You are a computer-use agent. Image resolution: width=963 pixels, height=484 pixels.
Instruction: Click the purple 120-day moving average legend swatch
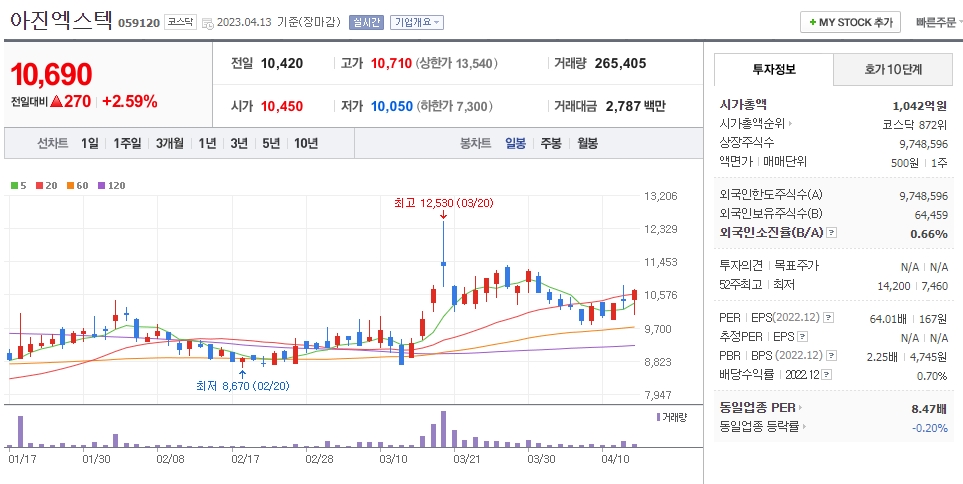point(101,185)
